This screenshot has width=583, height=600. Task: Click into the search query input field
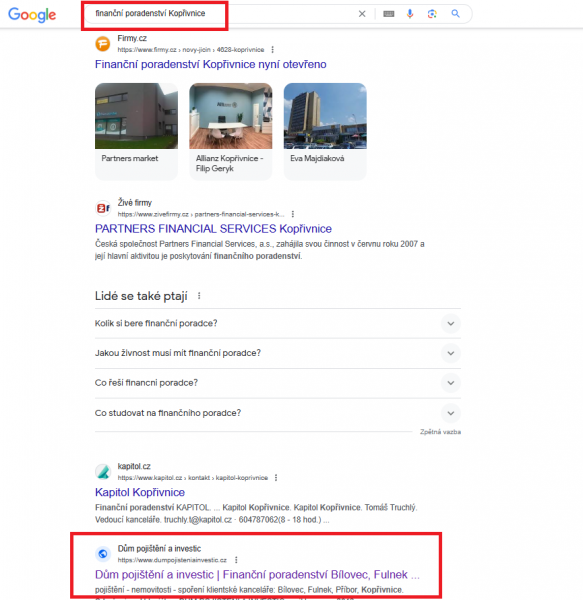[x=218, y=14]
